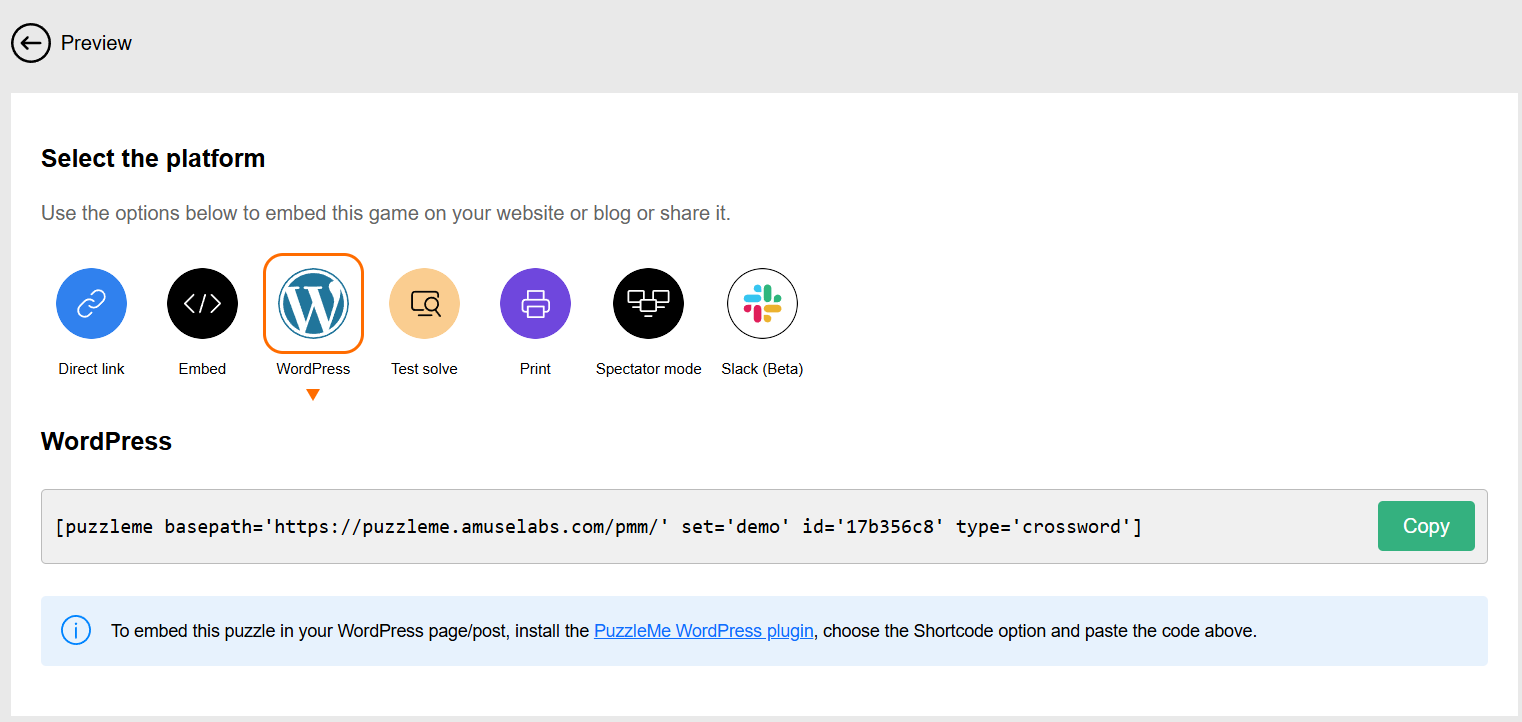Click the 'Print' label text
Screen dimensions: 1522x722
535,369
